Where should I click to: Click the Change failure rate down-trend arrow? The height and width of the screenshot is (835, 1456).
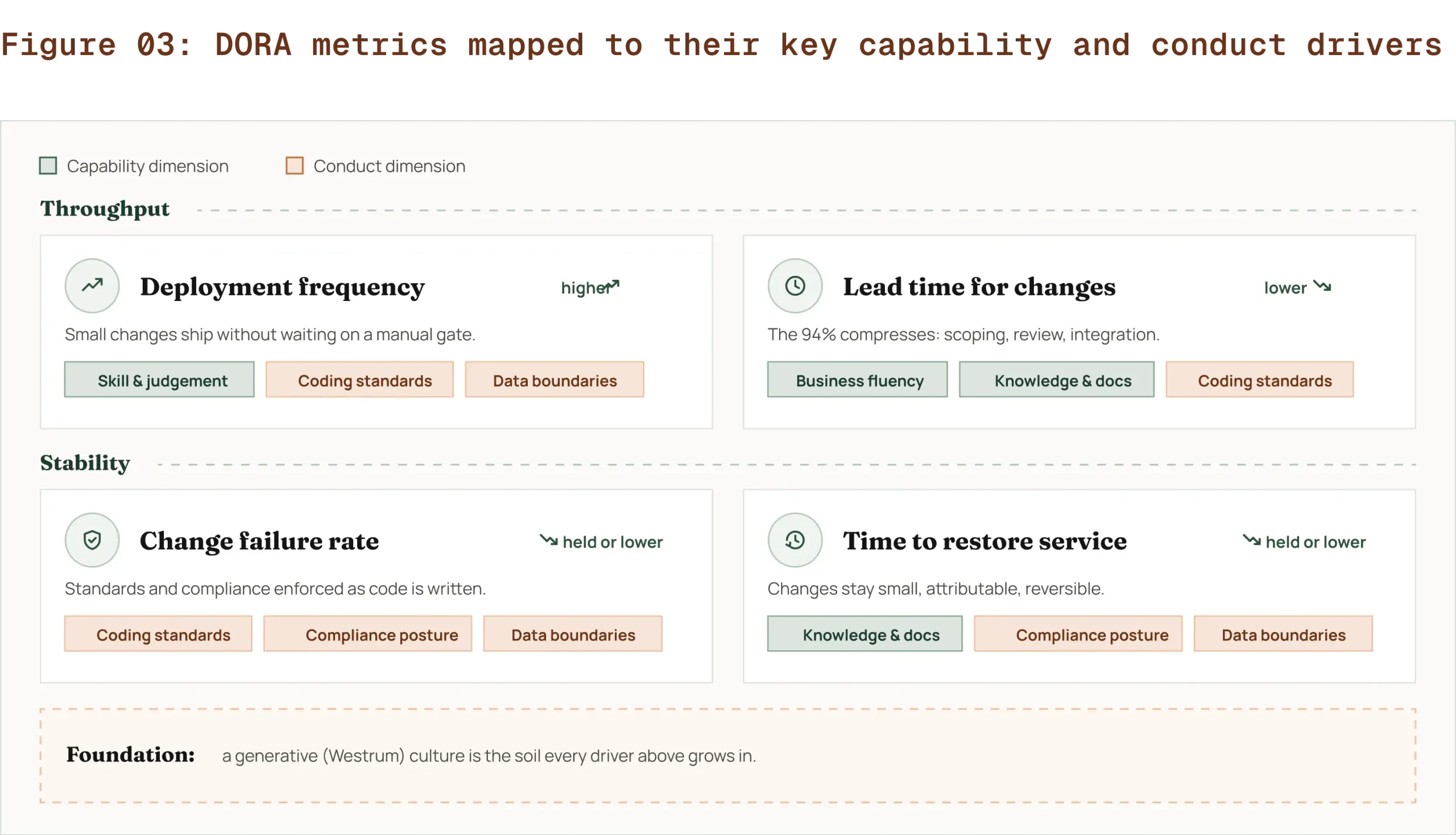point(549,540)
